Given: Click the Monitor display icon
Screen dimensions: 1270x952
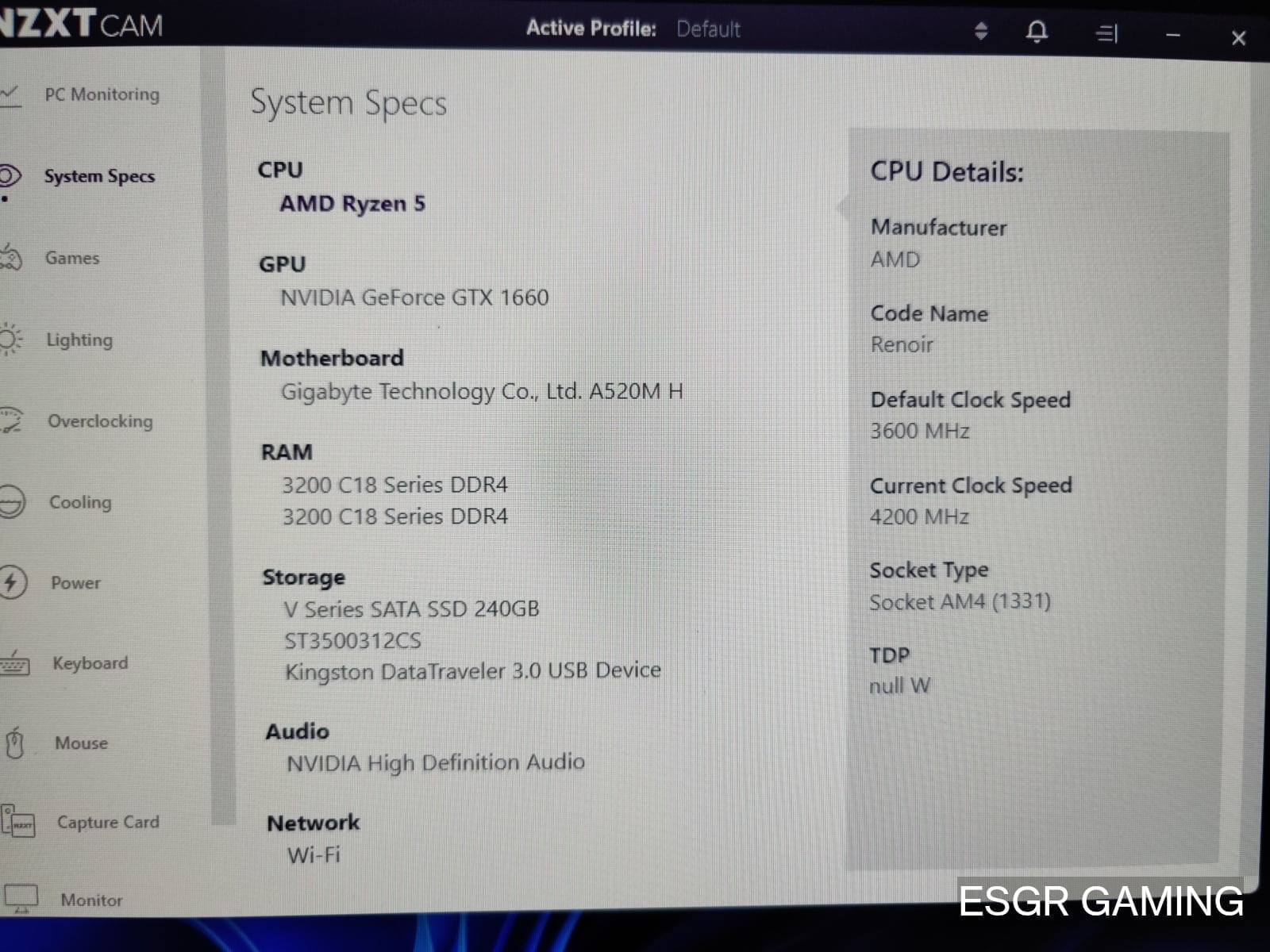Looking at the screenshot, I should coord(21,899).
